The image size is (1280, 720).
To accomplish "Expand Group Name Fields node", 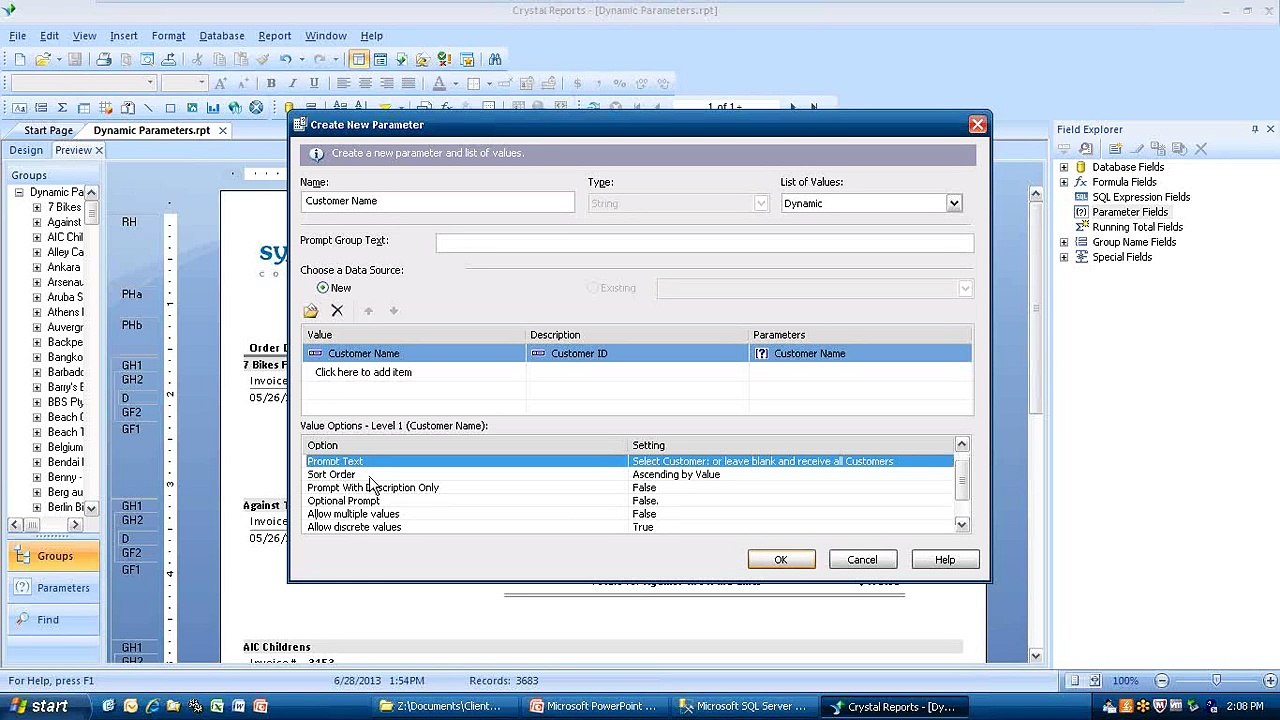I will 1064,242.
